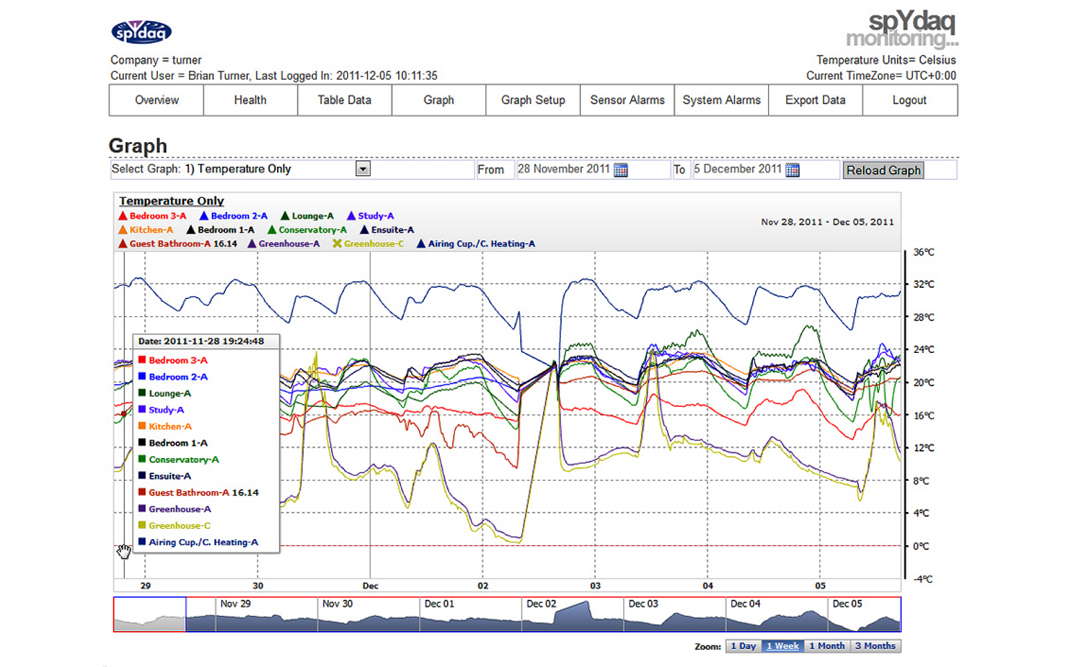1068x667 pixels.
Task: Toggle Conservatory-A series in the top legend
Action: [x=312, y=230]
